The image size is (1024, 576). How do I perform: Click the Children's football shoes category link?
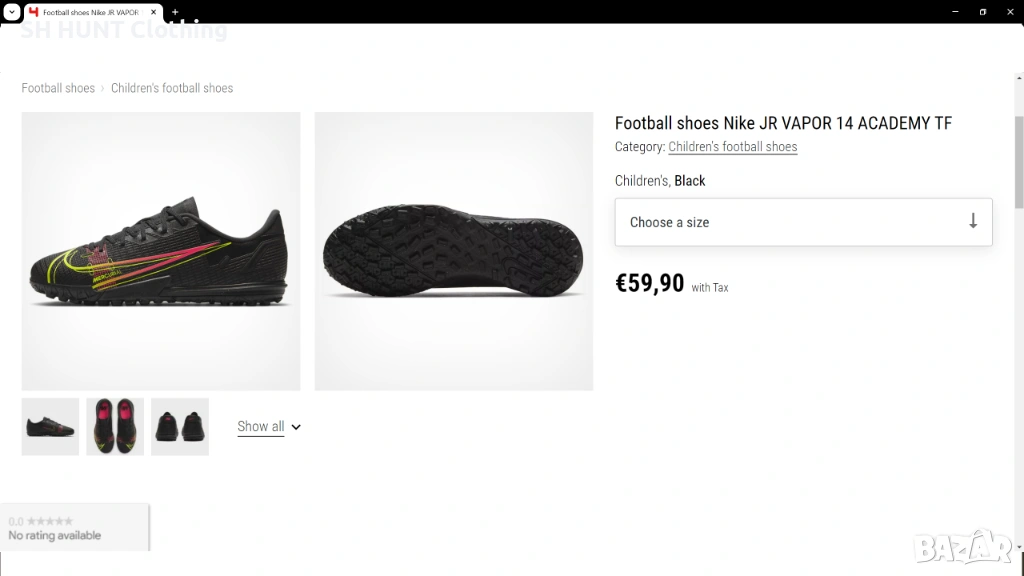point(732,147)
